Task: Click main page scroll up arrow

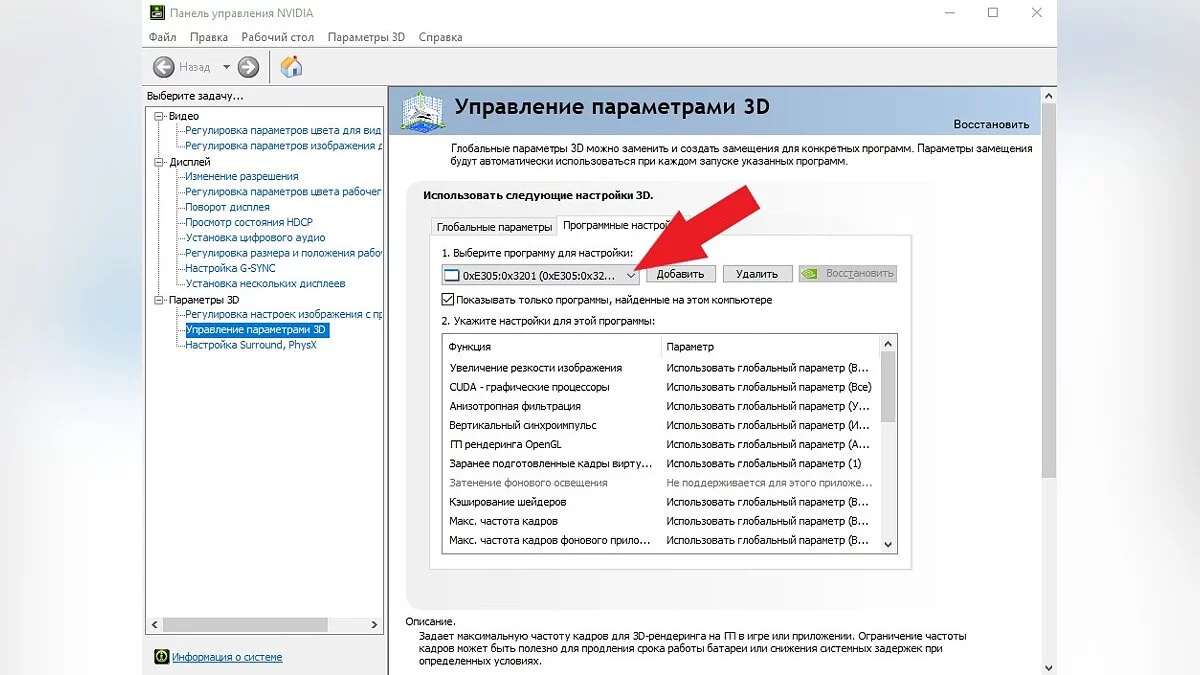Action: (x=1049, y=95)
